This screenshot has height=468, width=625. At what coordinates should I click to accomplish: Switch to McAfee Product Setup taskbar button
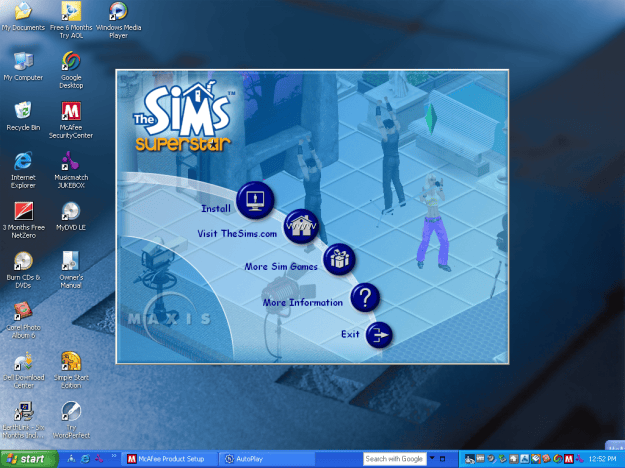(170, 459)
